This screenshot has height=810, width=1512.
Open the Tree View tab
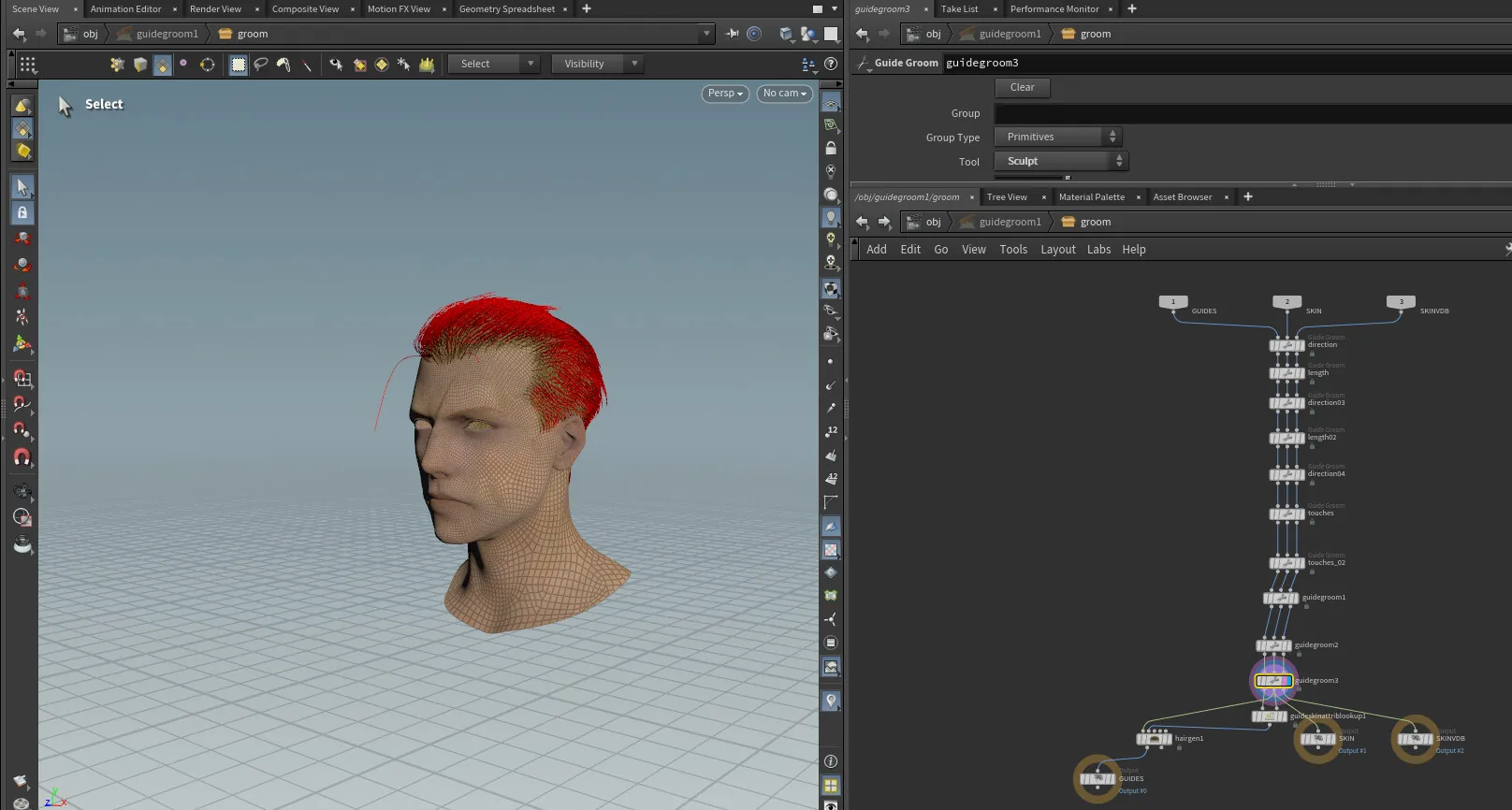(x=1007, y=196)
